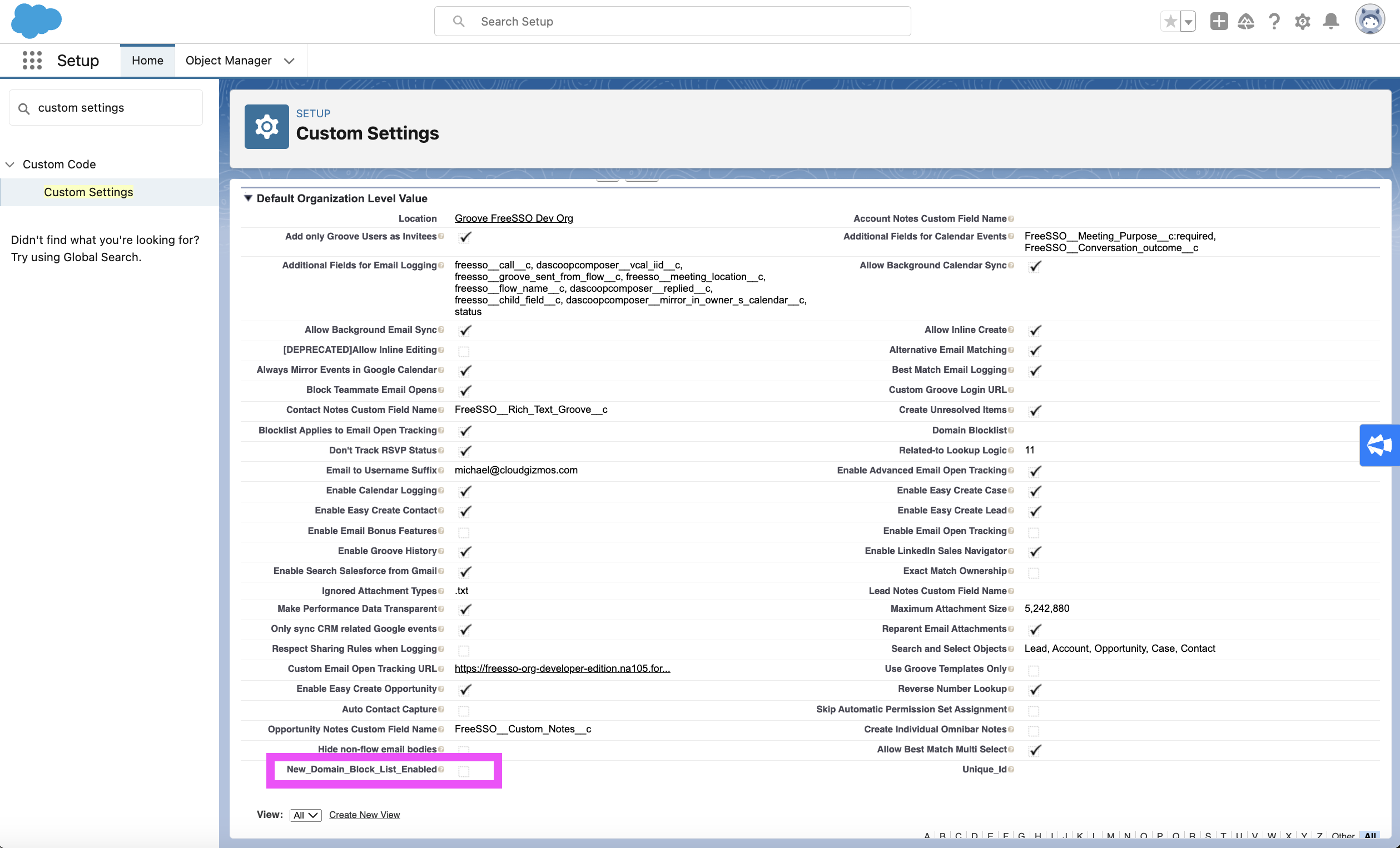This screenshot has width=1400, height=848.
Task: Click the Related-to Lookup Logic value 11
Action: pos(1030,450)
